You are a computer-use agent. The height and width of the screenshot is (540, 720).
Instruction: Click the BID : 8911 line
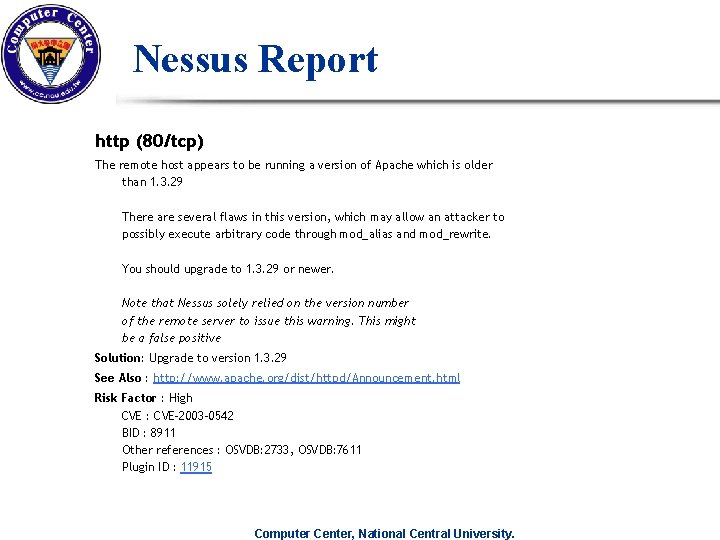(x=149, y=433)
